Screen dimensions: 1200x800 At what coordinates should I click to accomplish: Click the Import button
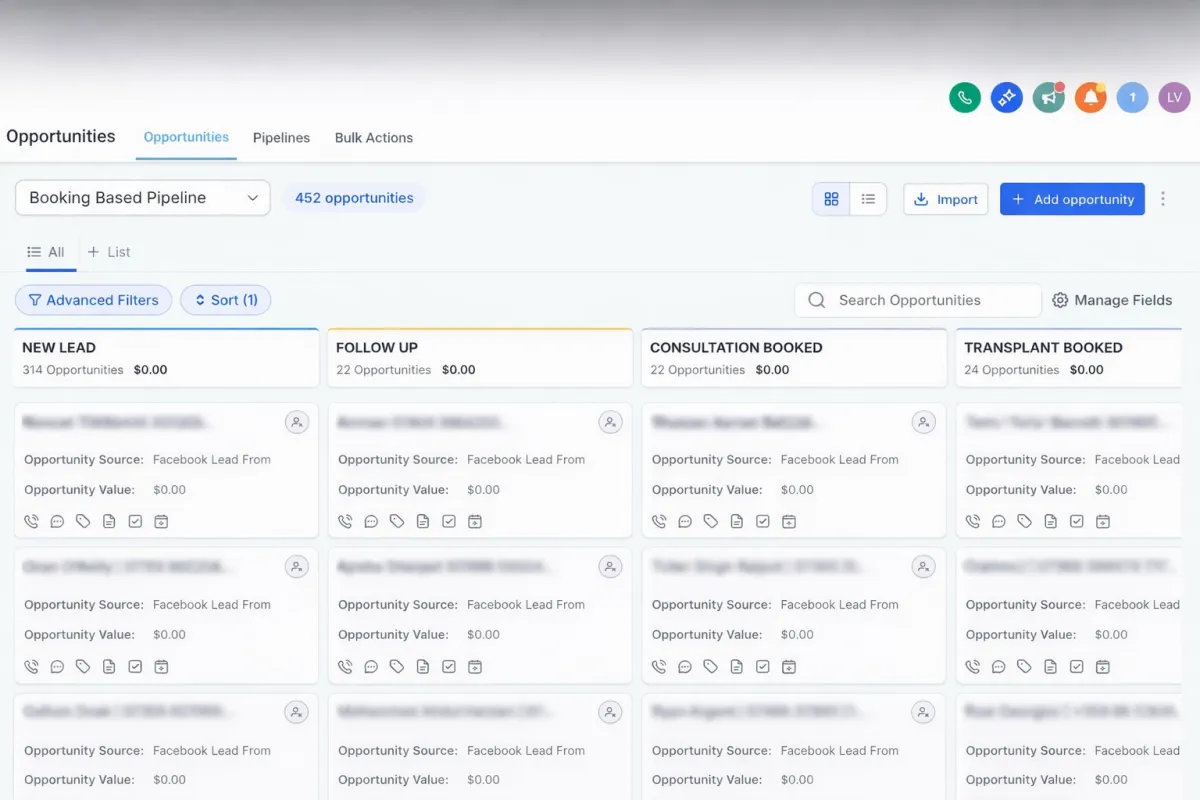point(946,199)
